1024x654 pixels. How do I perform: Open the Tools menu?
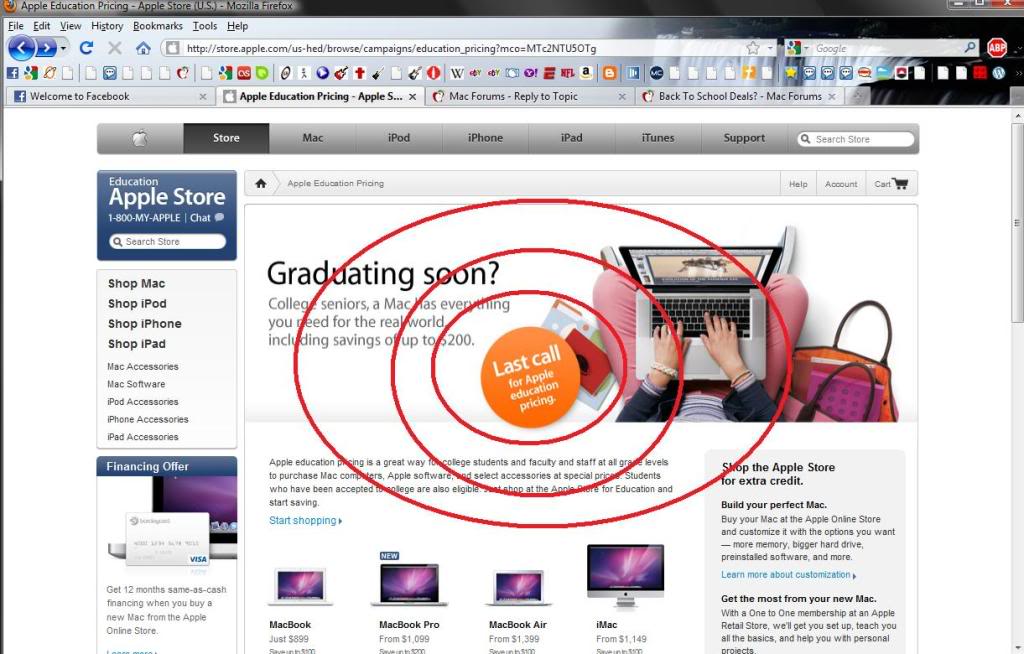(204, 26)
